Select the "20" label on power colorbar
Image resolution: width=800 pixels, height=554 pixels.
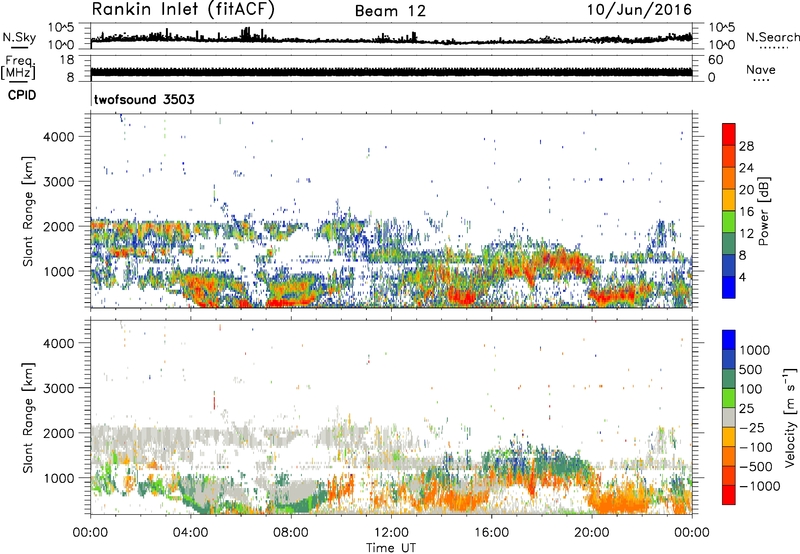tap(746, 190)
